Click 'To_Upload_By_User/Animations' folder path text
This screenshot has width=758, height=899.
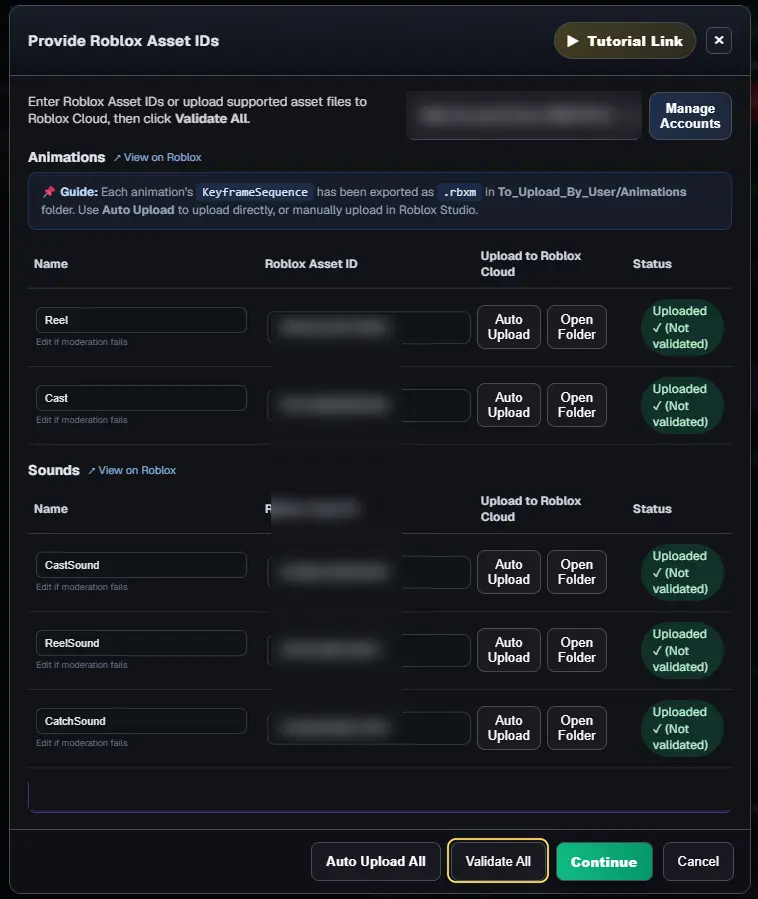592,191
